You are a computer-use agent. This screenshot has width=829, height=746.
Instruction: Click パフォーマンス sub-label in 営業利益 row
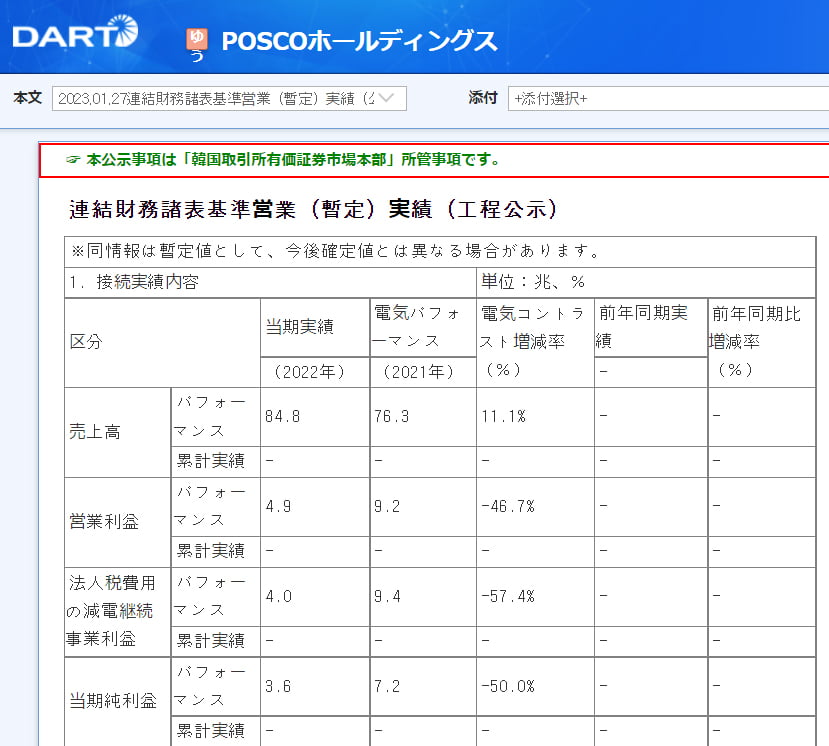[x=210, y=506]
